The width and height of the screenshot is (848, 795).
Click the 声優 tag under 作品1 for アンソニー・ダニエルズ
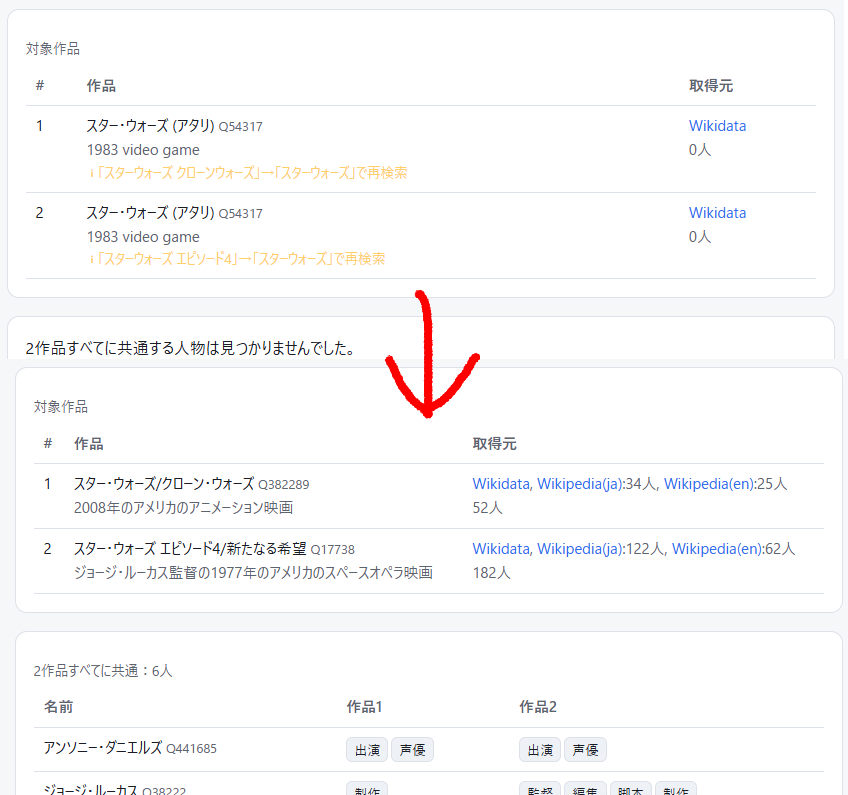point(412,750)
